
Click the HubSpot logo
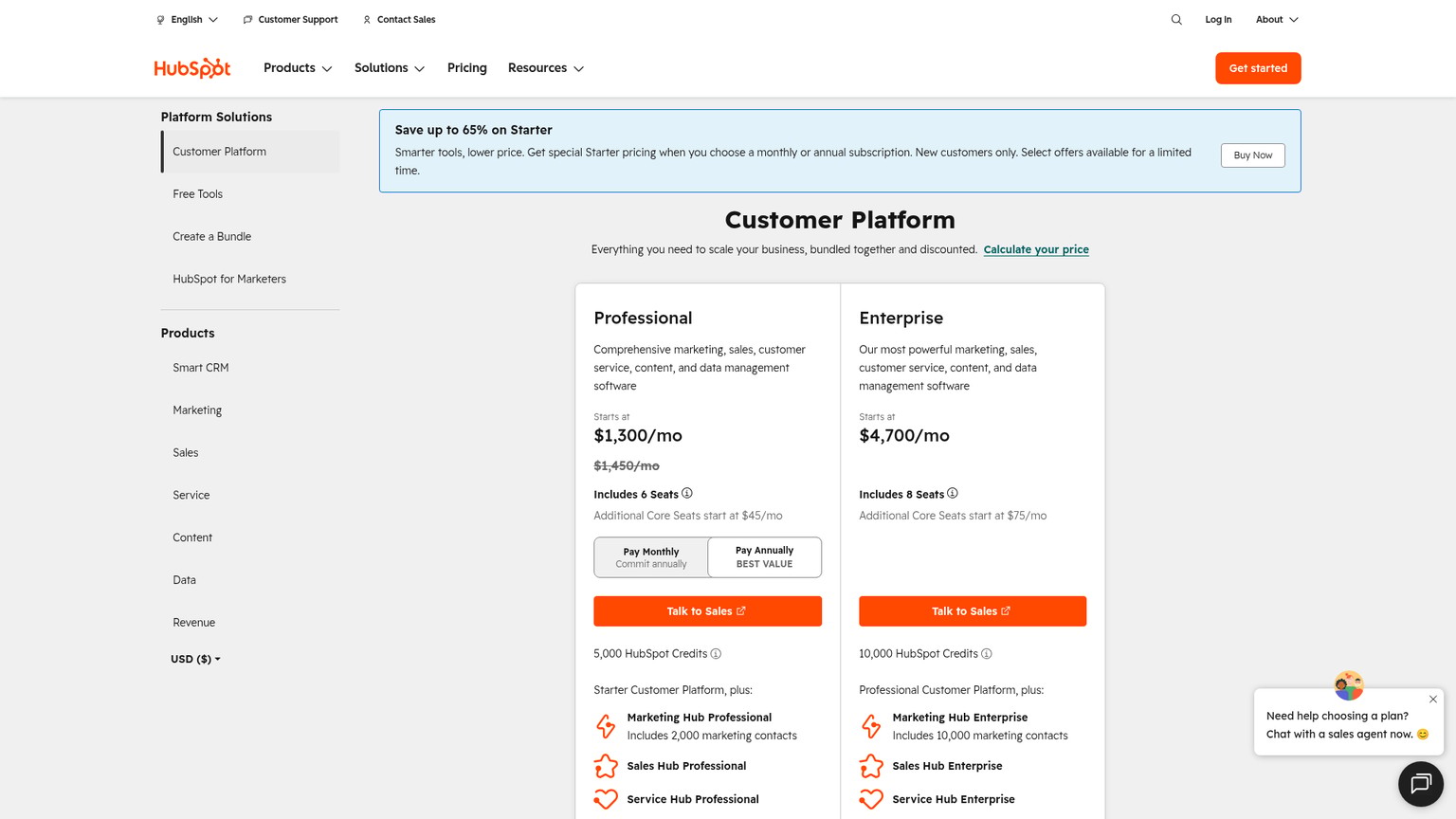pos(192,68)
